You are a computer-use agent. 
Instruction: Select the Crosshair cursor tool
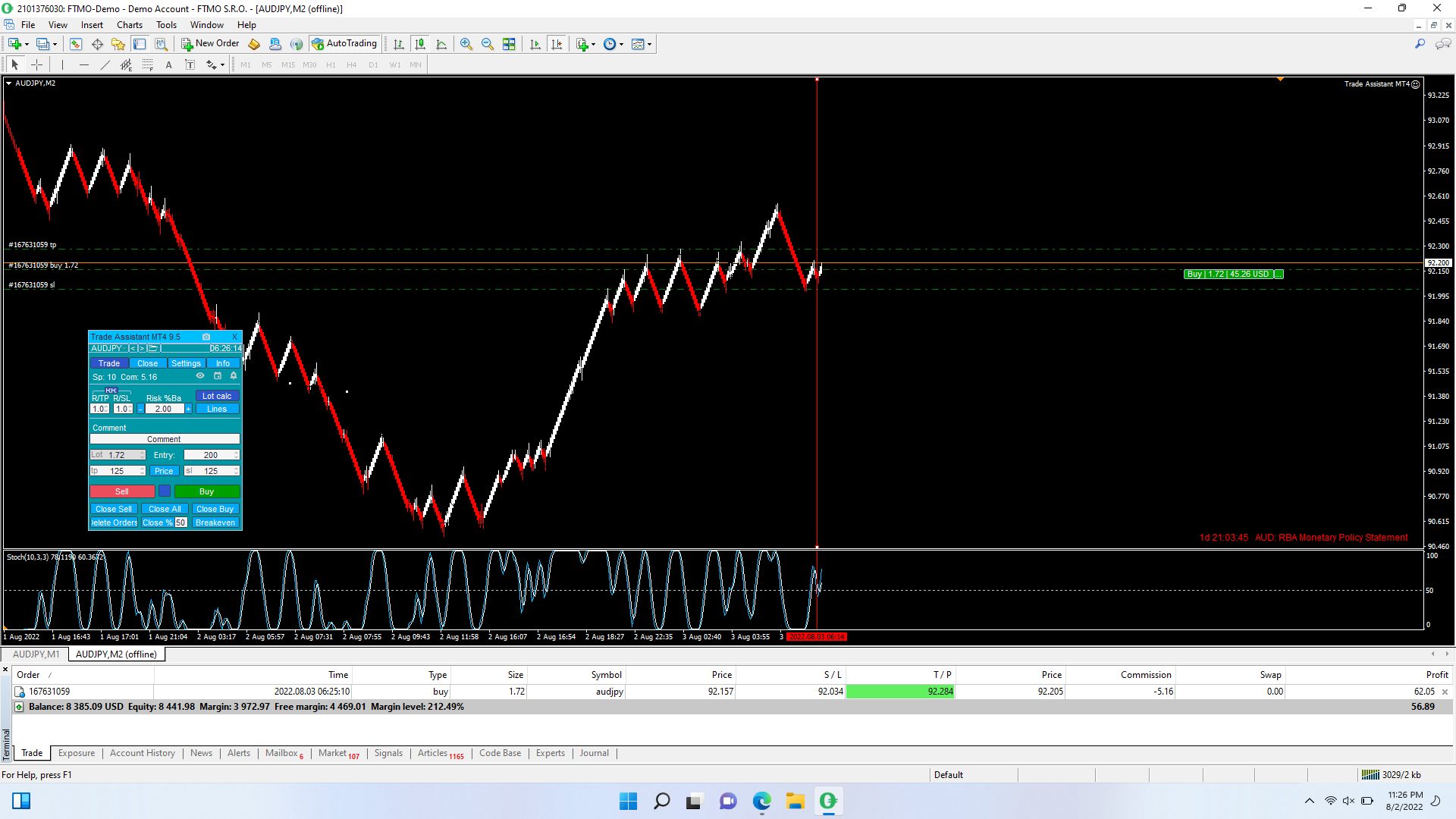36,64
